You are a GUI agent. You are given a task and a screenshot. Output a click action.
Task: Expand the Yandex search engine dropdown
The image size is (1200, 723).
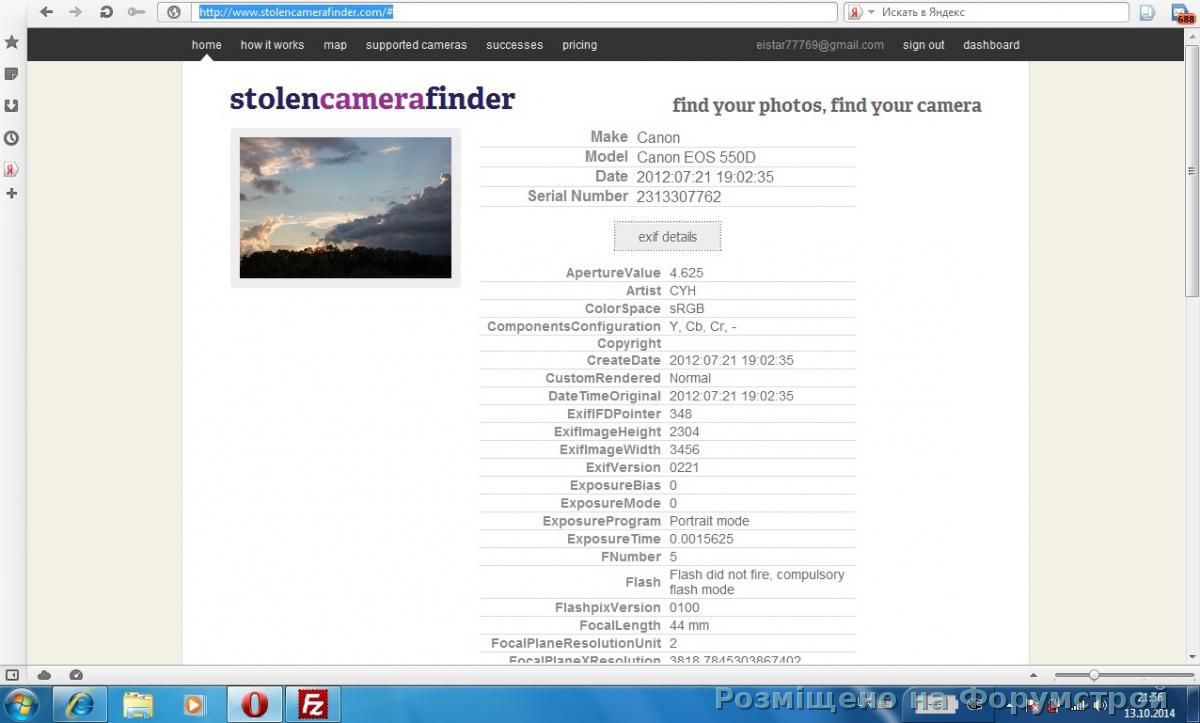pos(871,12)
